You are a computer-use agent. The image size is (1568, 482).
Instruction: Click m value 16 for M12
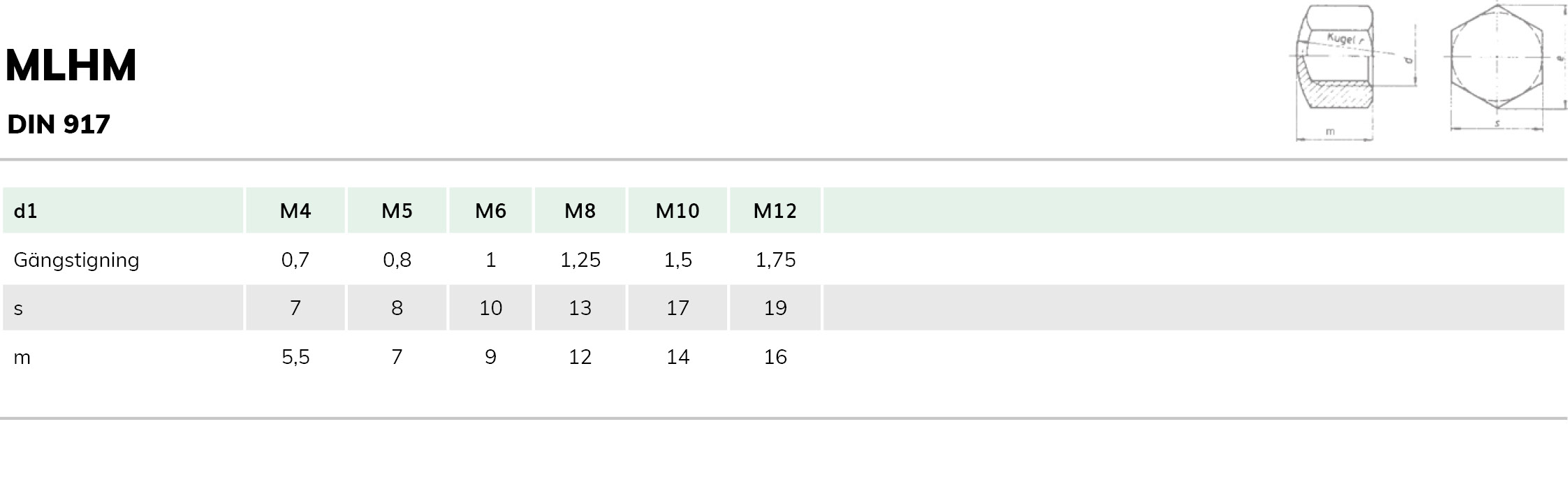(775, 357)
